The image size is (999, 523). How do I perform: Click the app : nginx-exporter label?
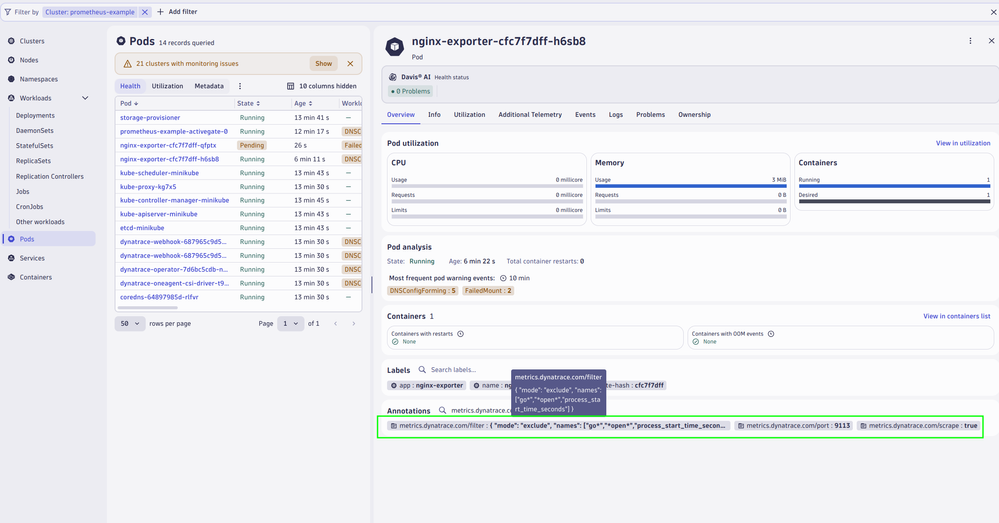click(427, 385)
